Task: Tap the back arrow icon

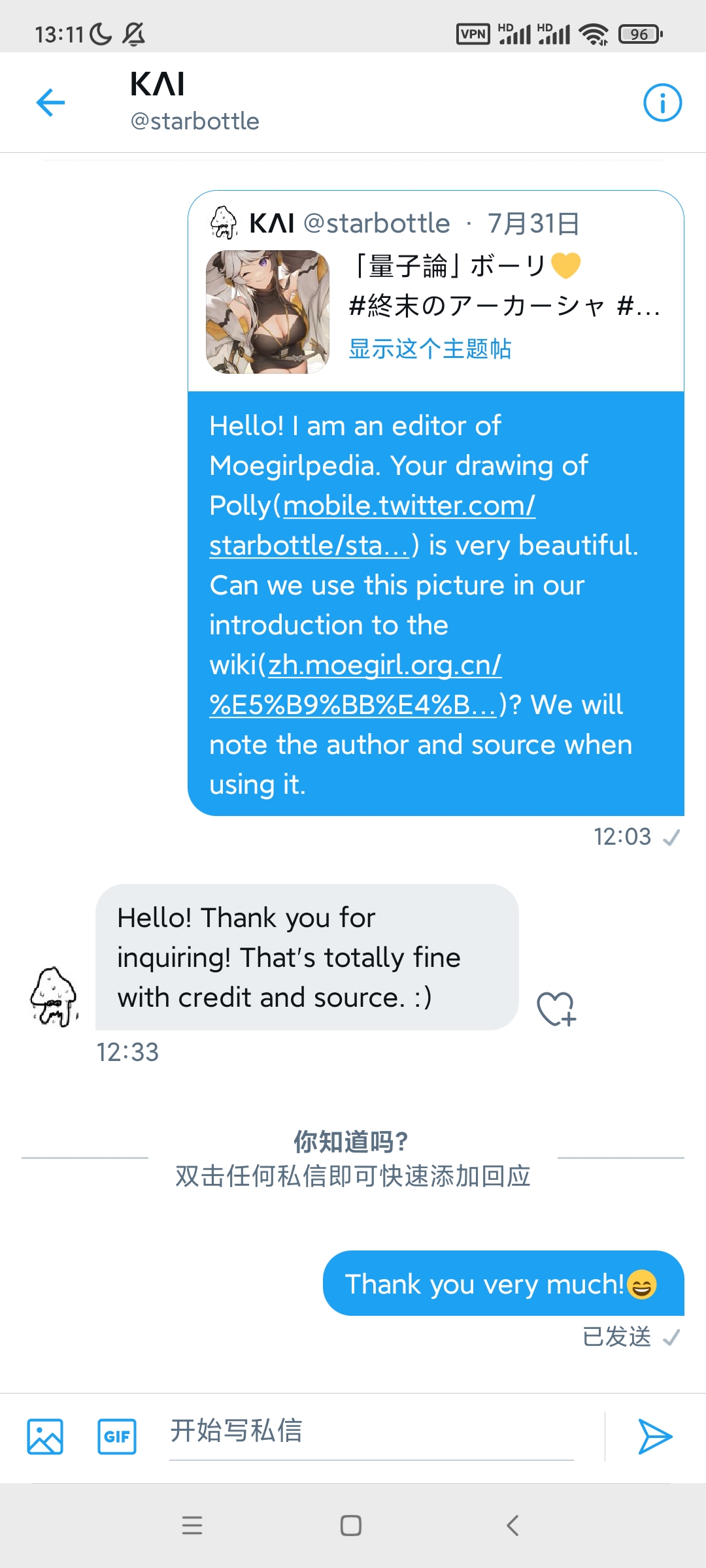Action: tap(50, 103)
